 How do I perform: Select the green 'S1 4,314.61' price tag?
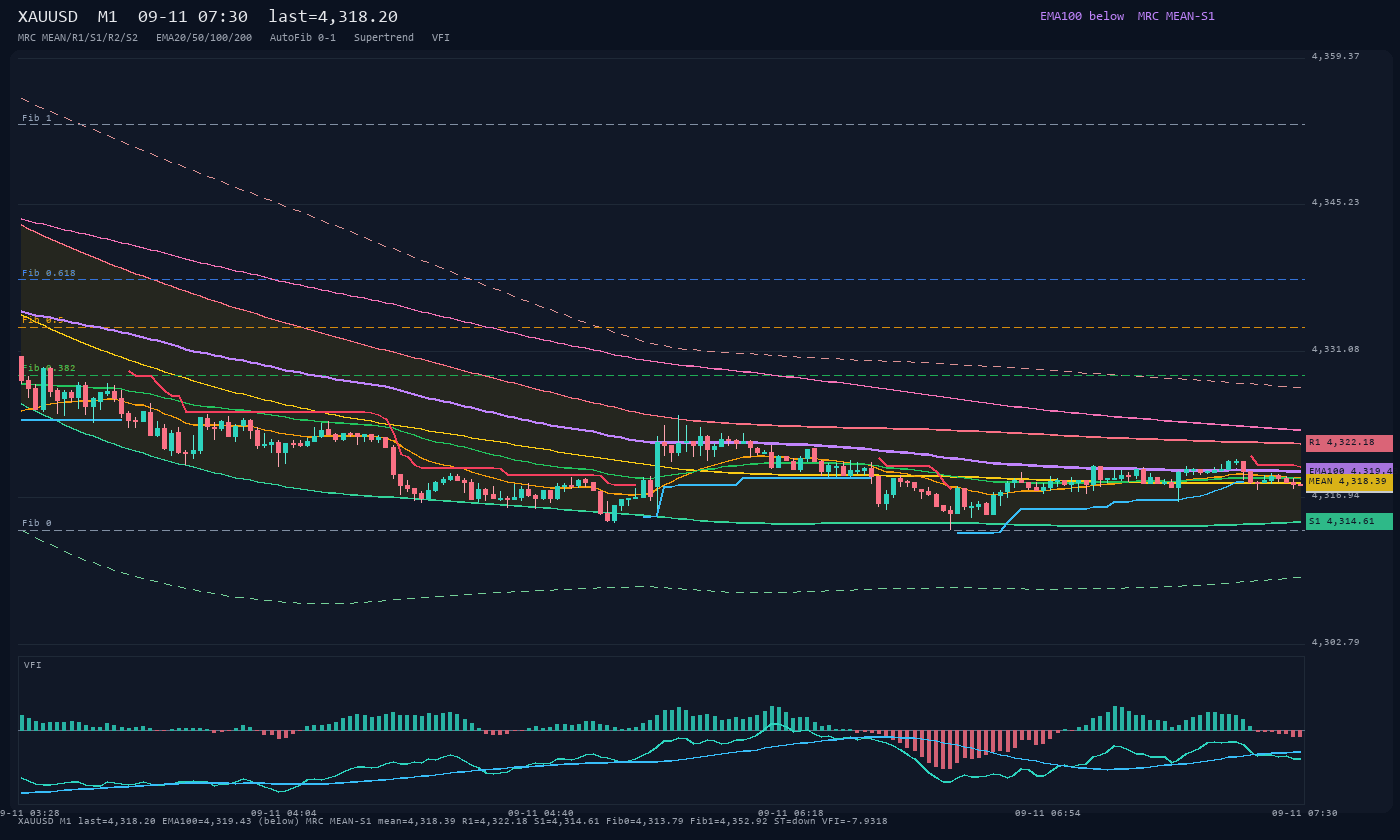click(x=1349, y=521)
